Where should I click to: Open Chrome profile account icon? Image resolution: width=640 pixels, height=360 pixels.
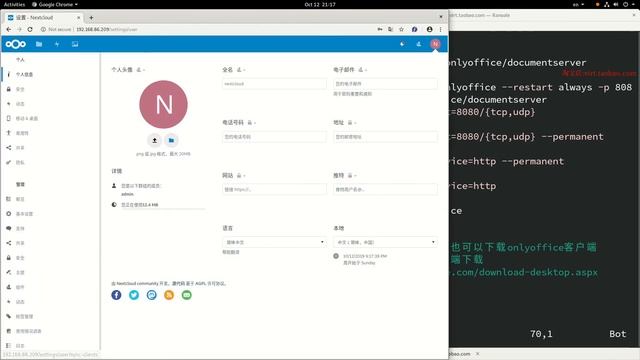[x=429, y=29]
